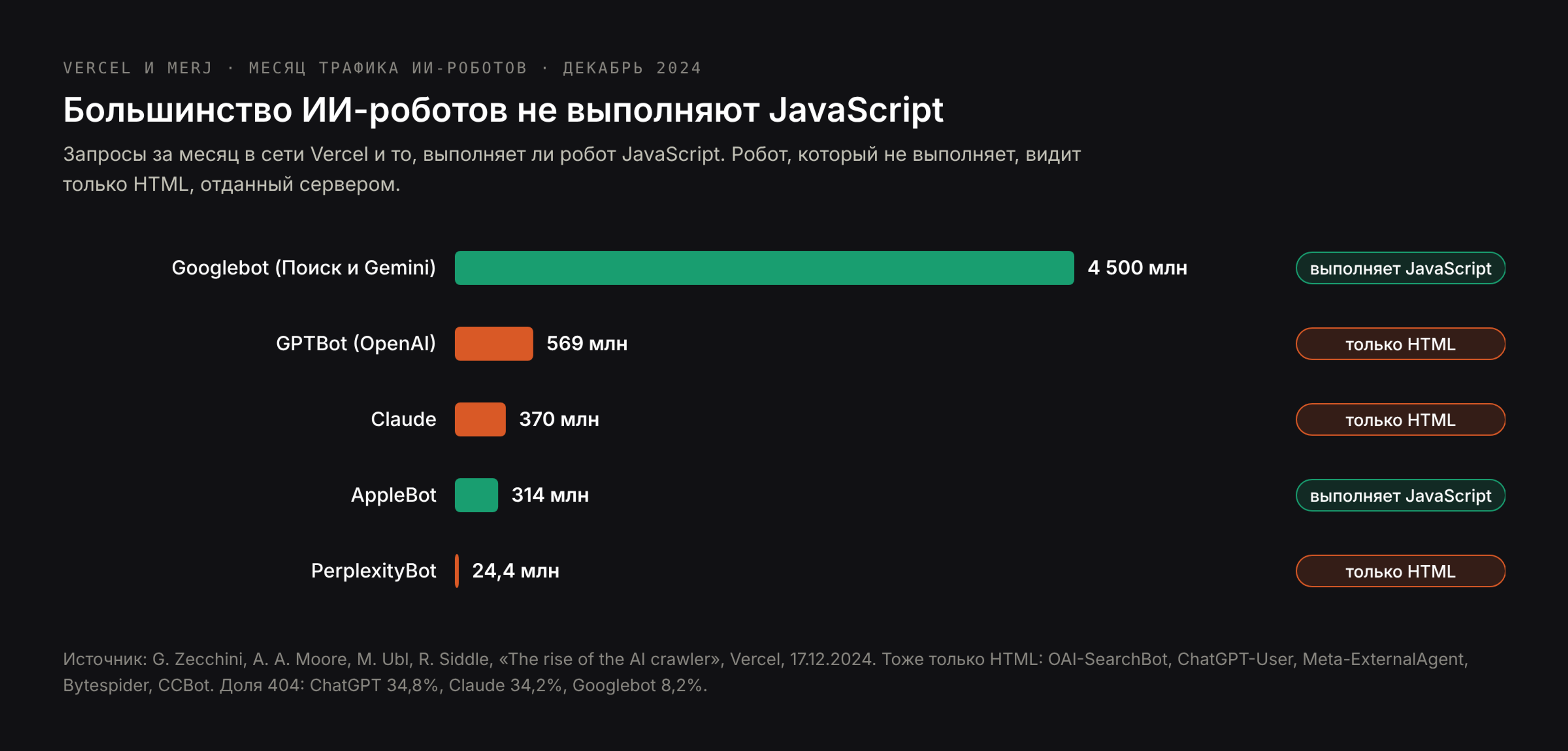Screen dimensions: 1568x751
Task: Click the row label «Claude»
Action: coord(403,419)
